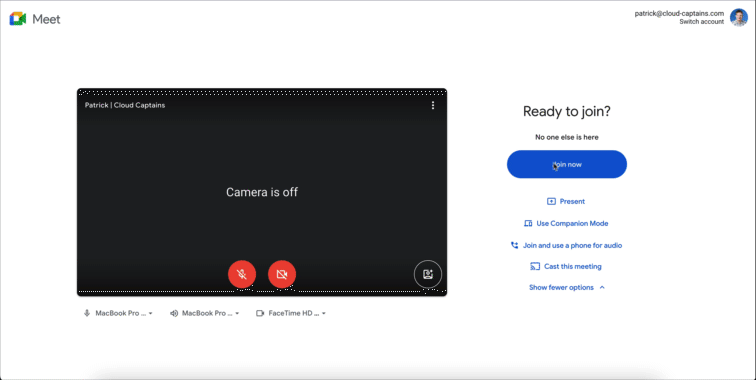Screen dimensions: 756x380
Task: Click the Show fewer options chevron
Action: point(602,287)
